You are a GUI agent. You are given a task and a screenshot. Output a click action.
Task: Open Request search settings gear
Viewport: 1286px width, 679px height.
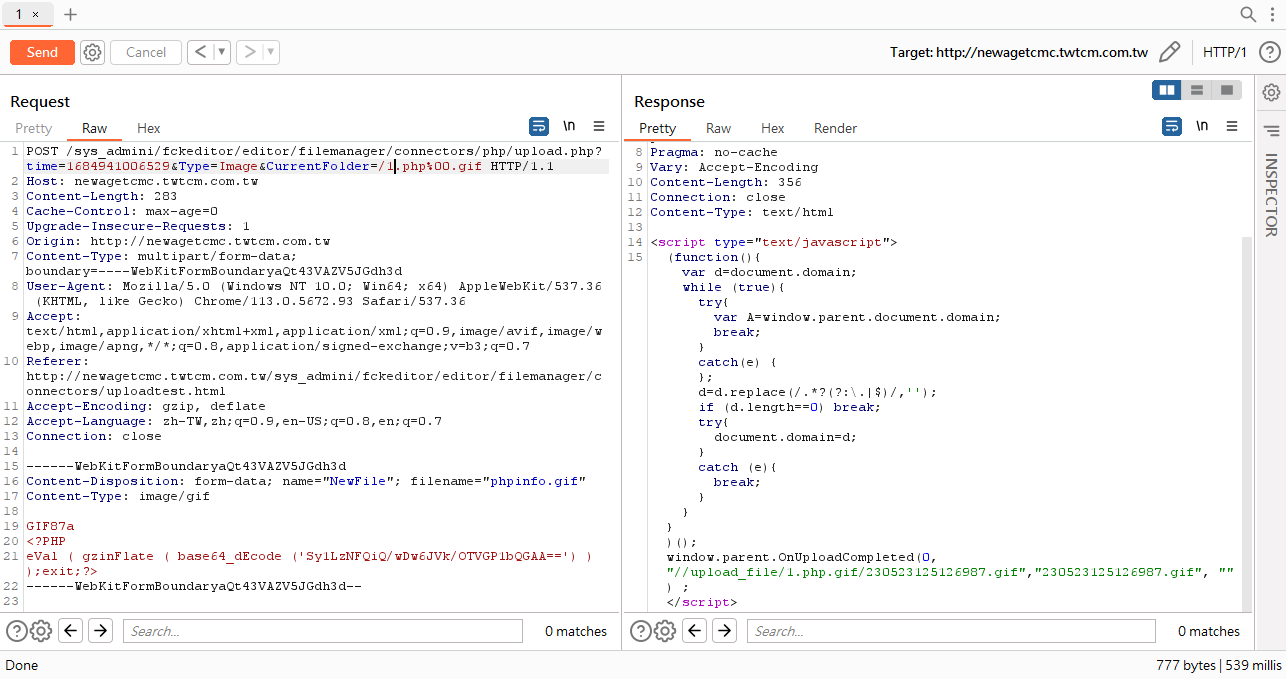tap(41, 630)
